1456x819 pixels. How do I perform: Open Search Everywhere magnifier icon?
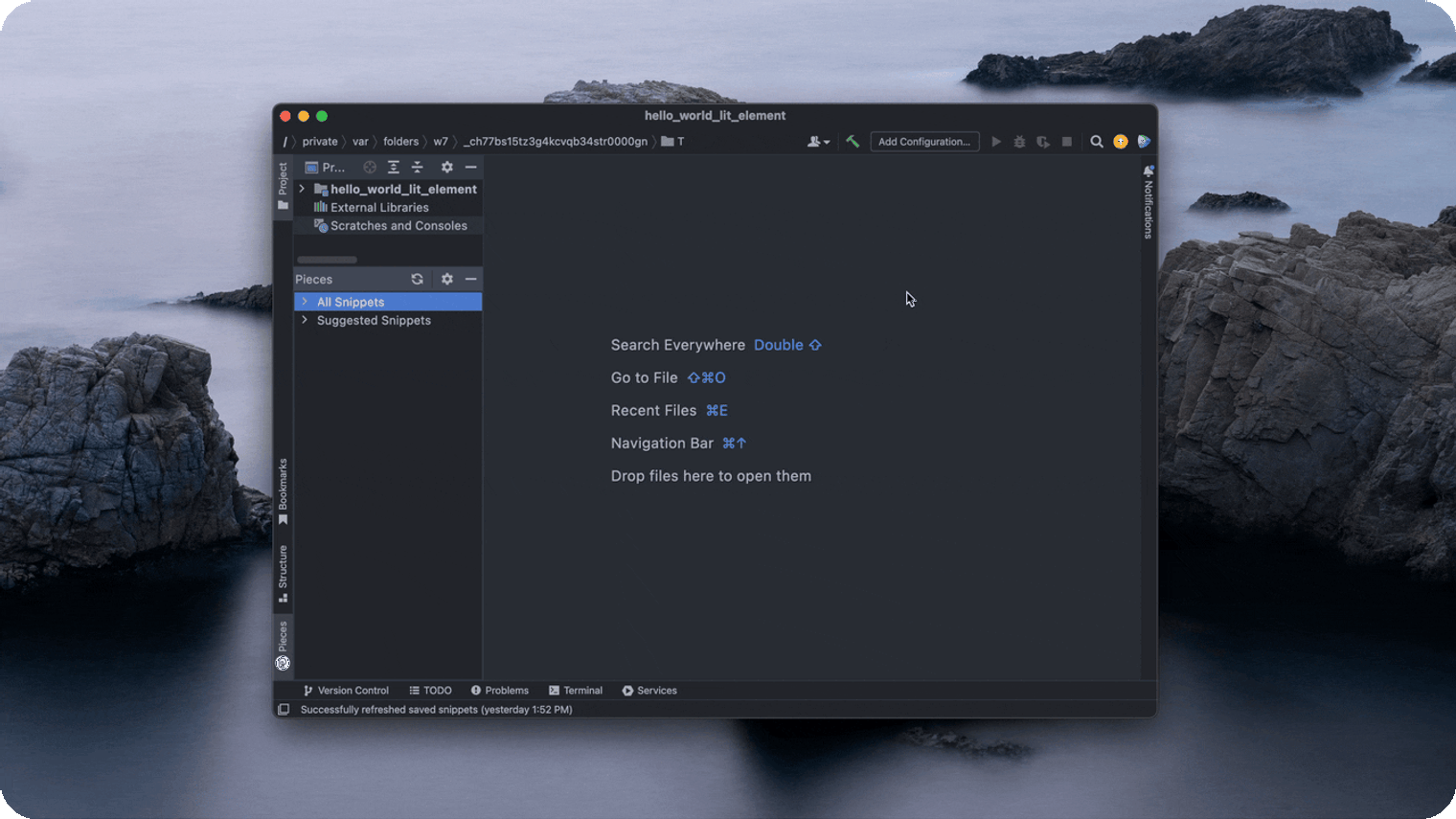[1097, 142]
